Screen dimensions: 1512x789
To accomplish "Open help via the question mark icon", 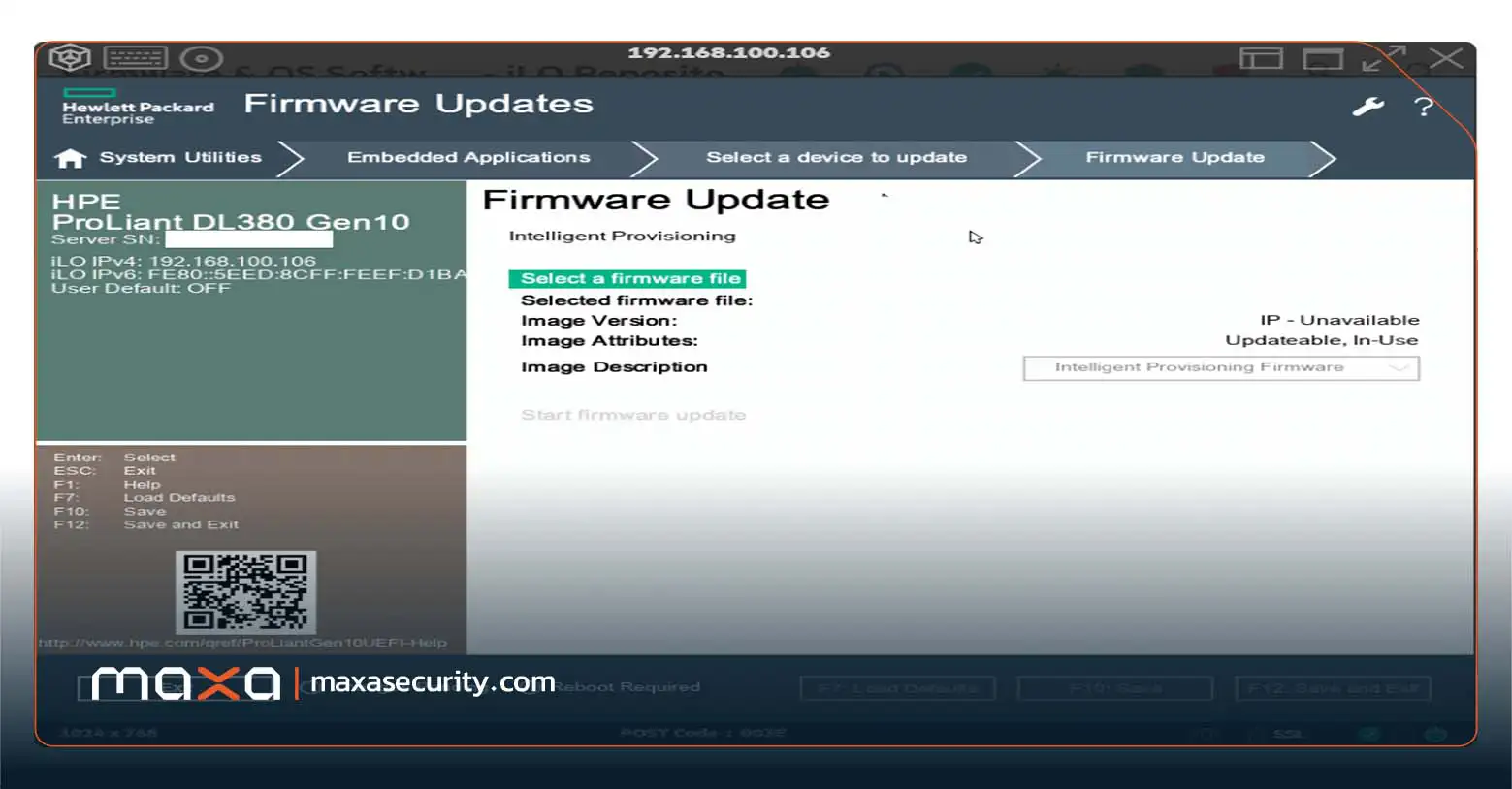I will [x=1423, y=107].
